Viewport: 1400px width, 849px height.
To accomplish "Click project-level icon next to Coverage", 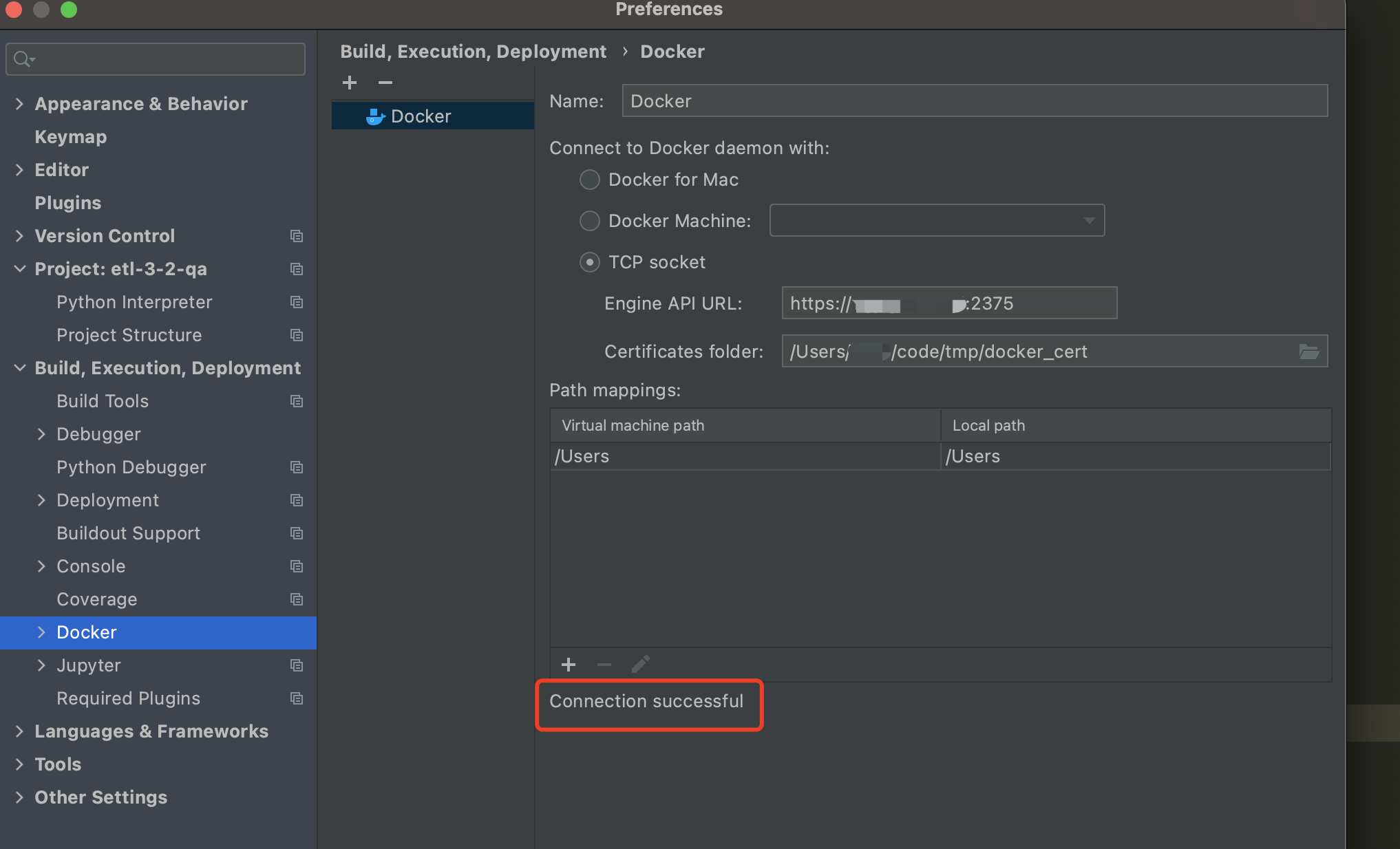I will pyautogui.click(x=297, y=599).
